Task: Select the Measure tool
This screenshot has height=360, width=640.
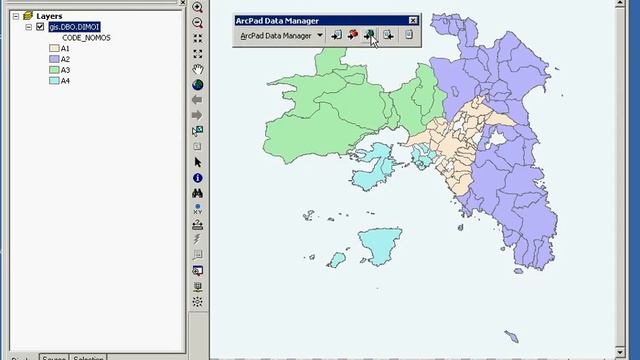Action: pos(198,224)
